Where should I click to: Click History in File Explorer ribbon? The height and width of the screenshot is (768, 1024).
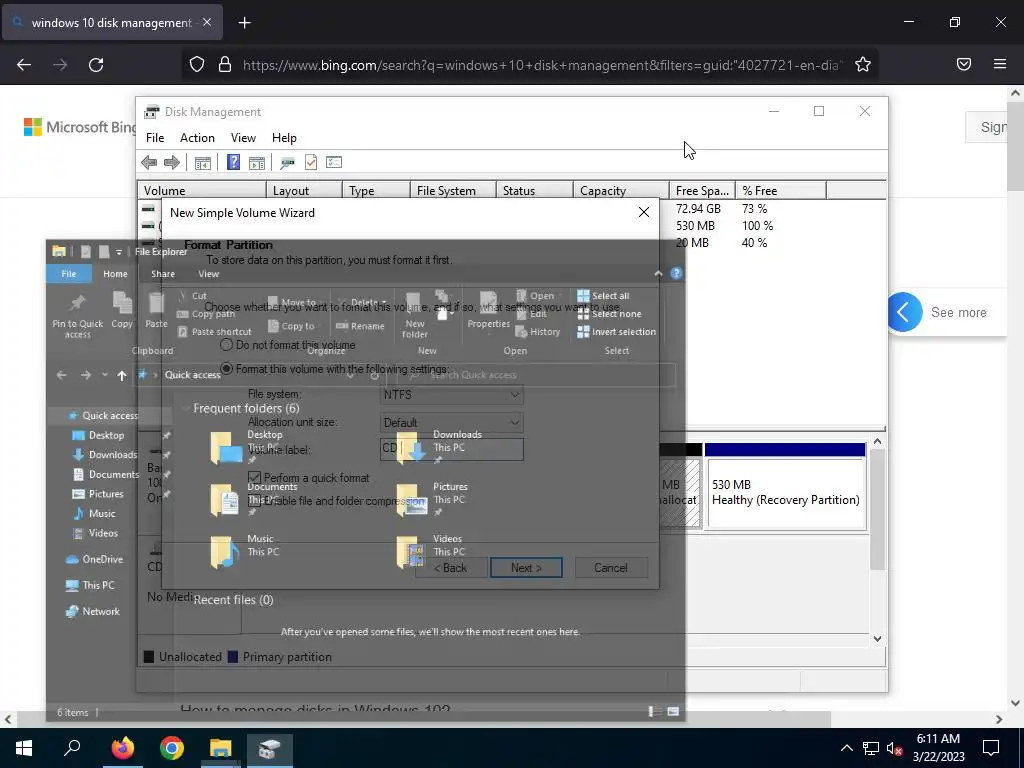[537, 332]
